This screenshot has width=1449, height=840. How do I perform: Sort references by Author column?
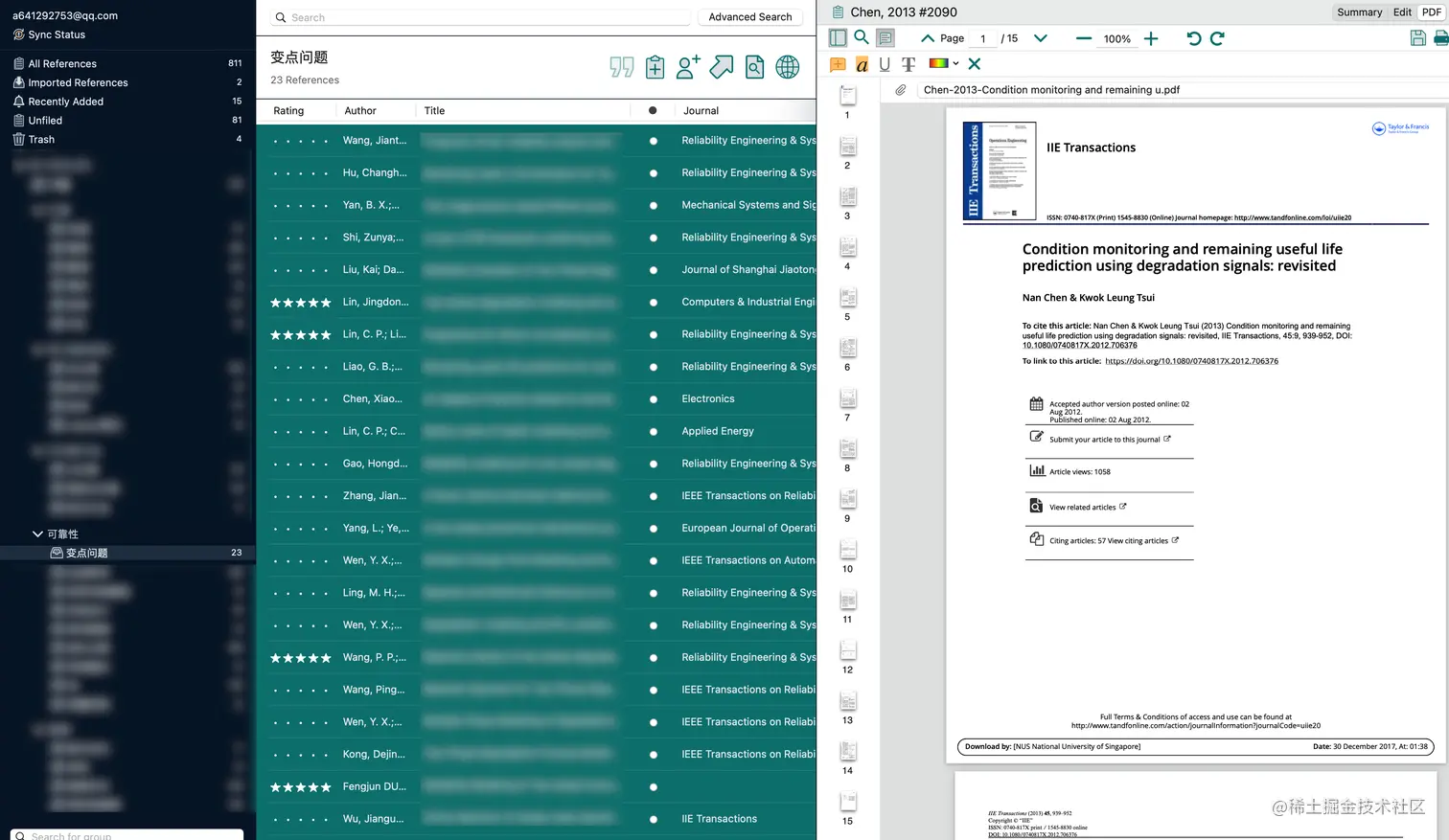point(360,111)
